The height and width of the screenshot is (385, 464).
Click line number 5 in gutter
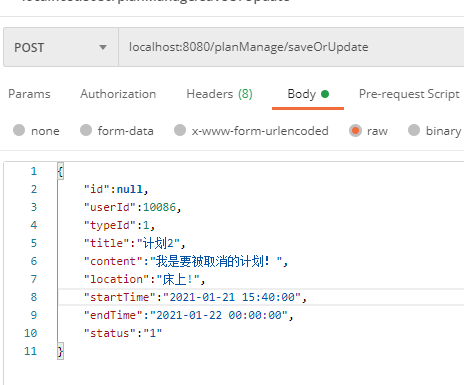(34, 243)
